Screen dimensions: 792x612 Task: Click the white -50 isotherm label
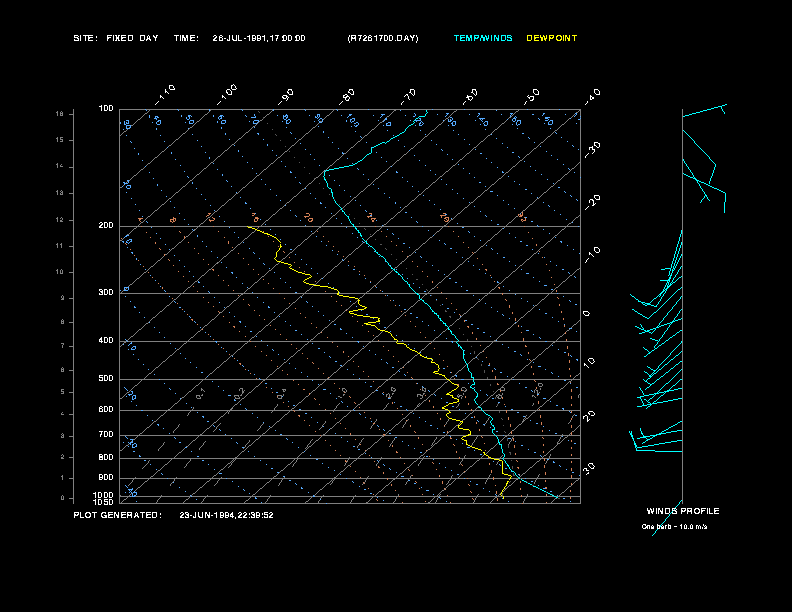coord(532,96)
